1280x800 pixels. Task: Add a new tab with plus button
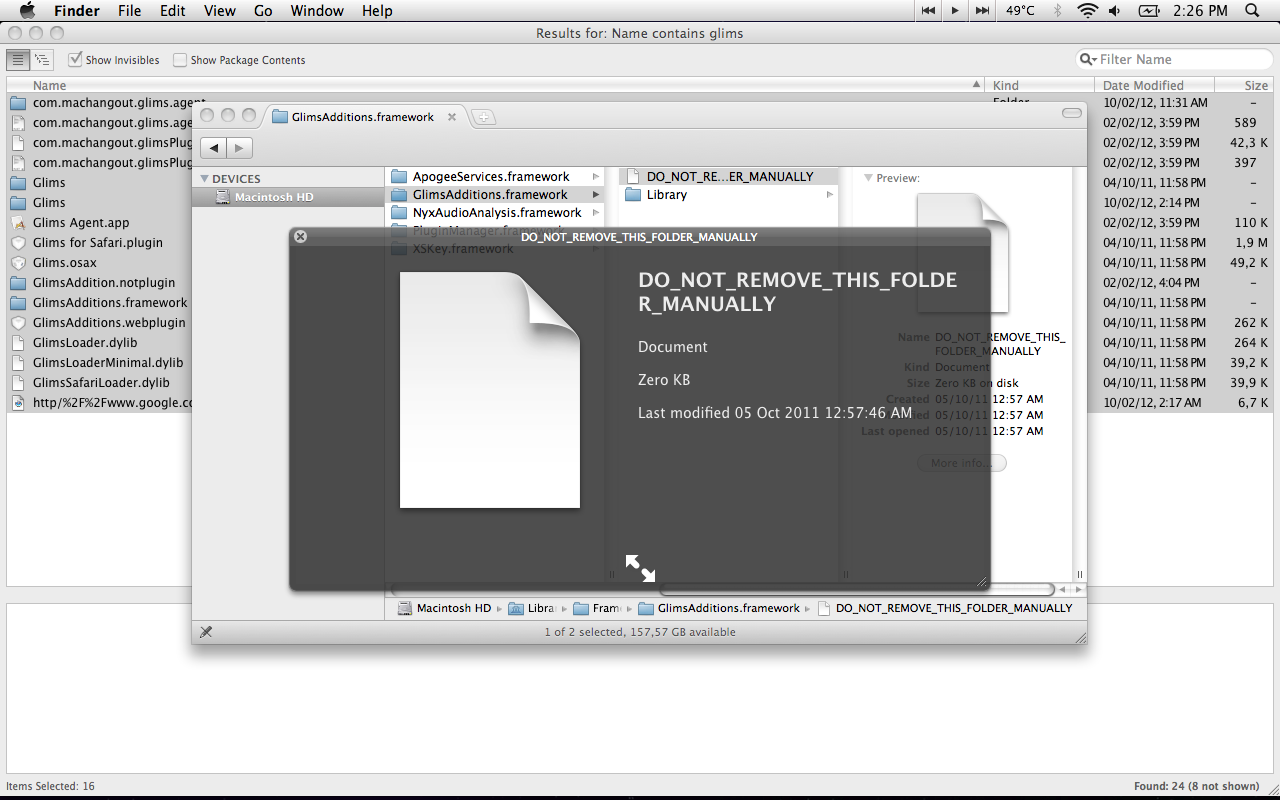483,117
